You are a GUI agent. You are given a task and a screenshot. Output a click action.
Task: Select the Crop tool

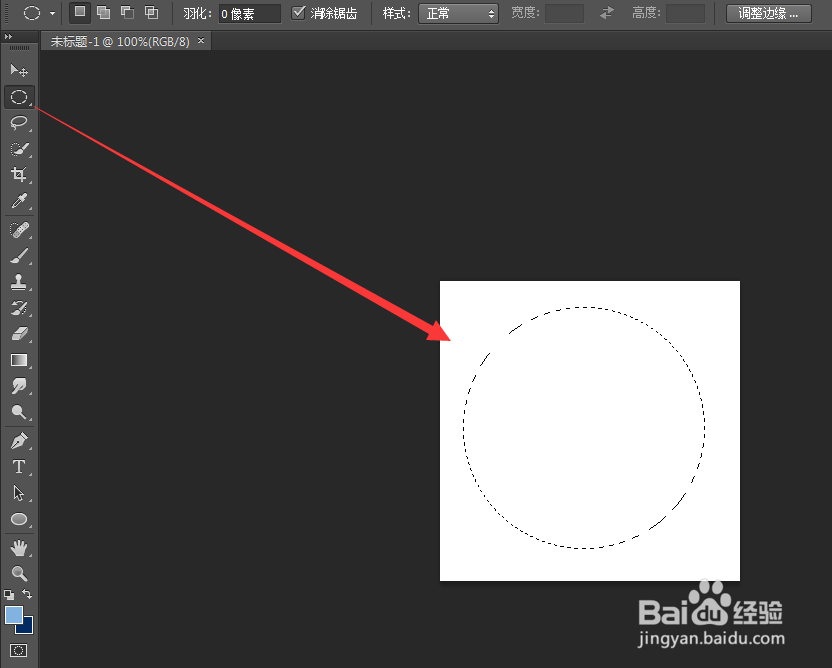click(x=19, y=175)
